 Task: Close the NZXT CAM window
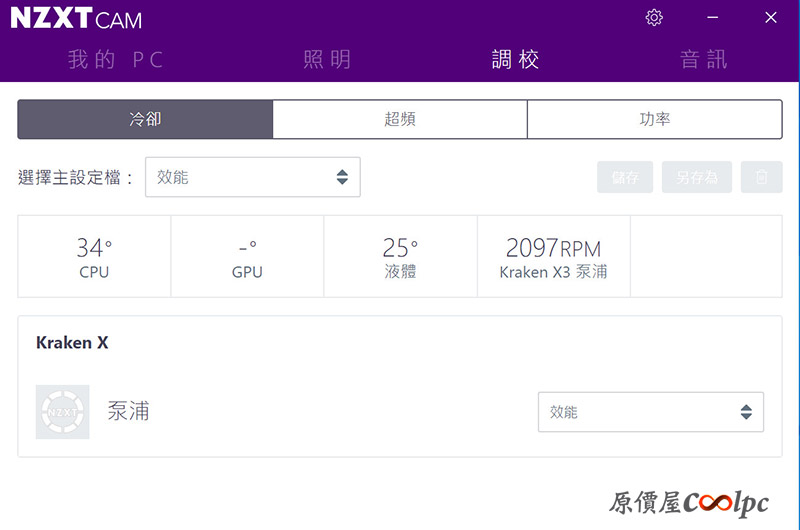(x=770, y=18)
